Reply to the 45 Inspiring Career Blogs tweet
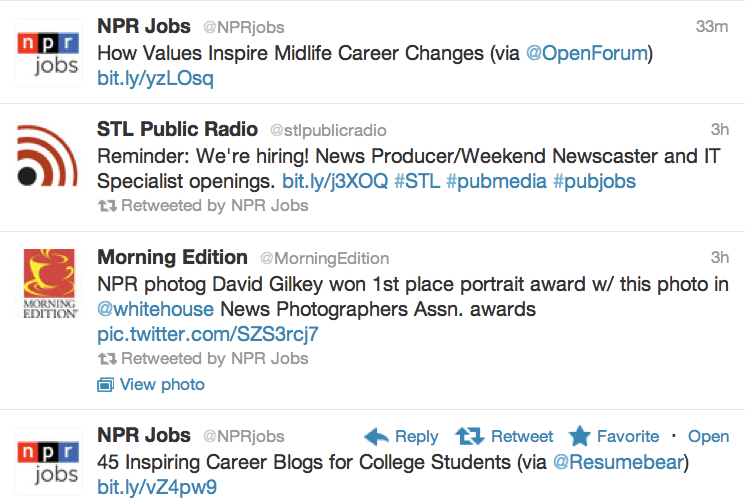Screen dimensions: 745x501 coord(401,437)
